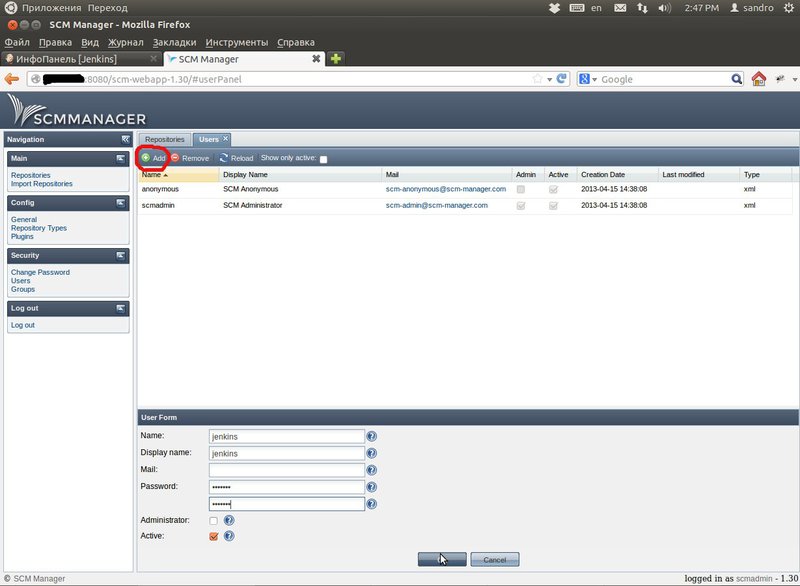Click the Add user button
The width and height of the screenshot is (800, 586).
tap(154, 158)
